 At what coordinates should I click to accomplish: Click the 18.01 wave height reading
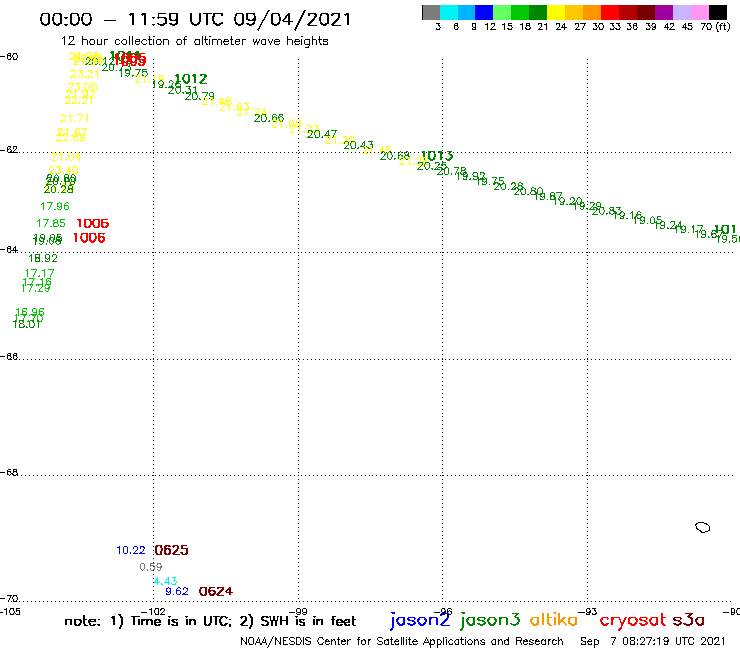[x=27, y=324]
